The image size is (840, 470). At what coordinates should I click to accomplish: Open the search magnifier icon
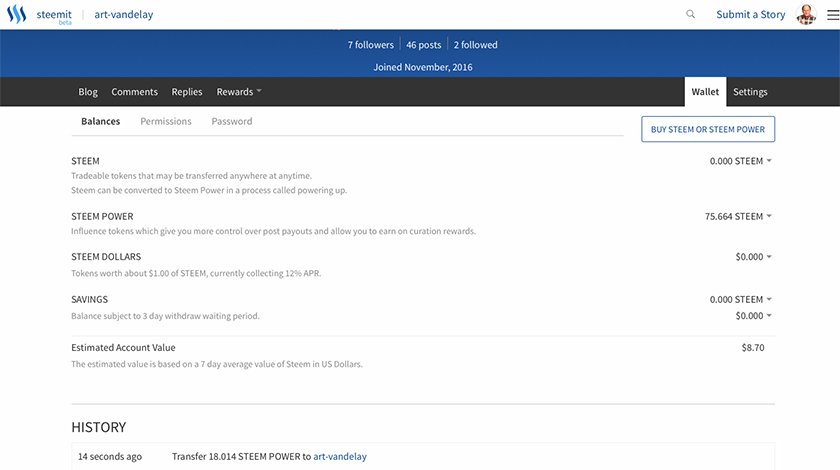pos(691,14)
